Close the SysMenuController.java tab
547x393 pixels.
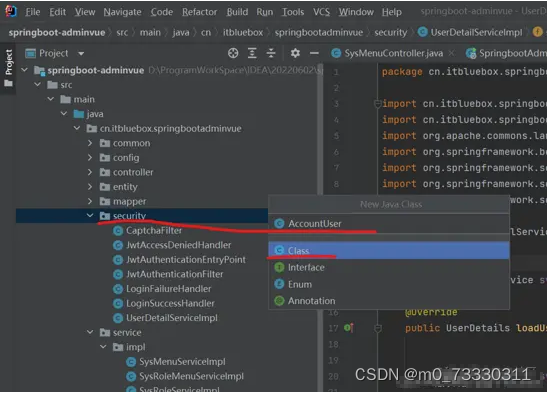[x=451, y=53]
